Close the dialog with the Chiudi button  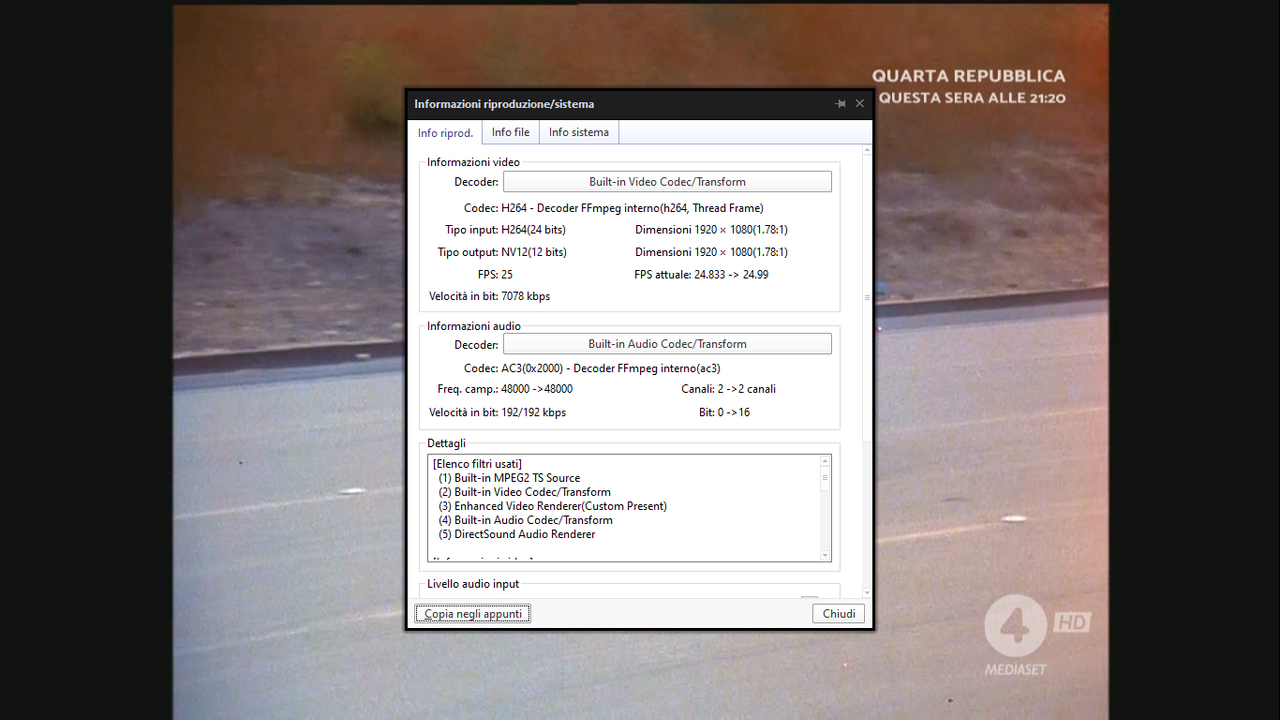click(x=838, y=613)
